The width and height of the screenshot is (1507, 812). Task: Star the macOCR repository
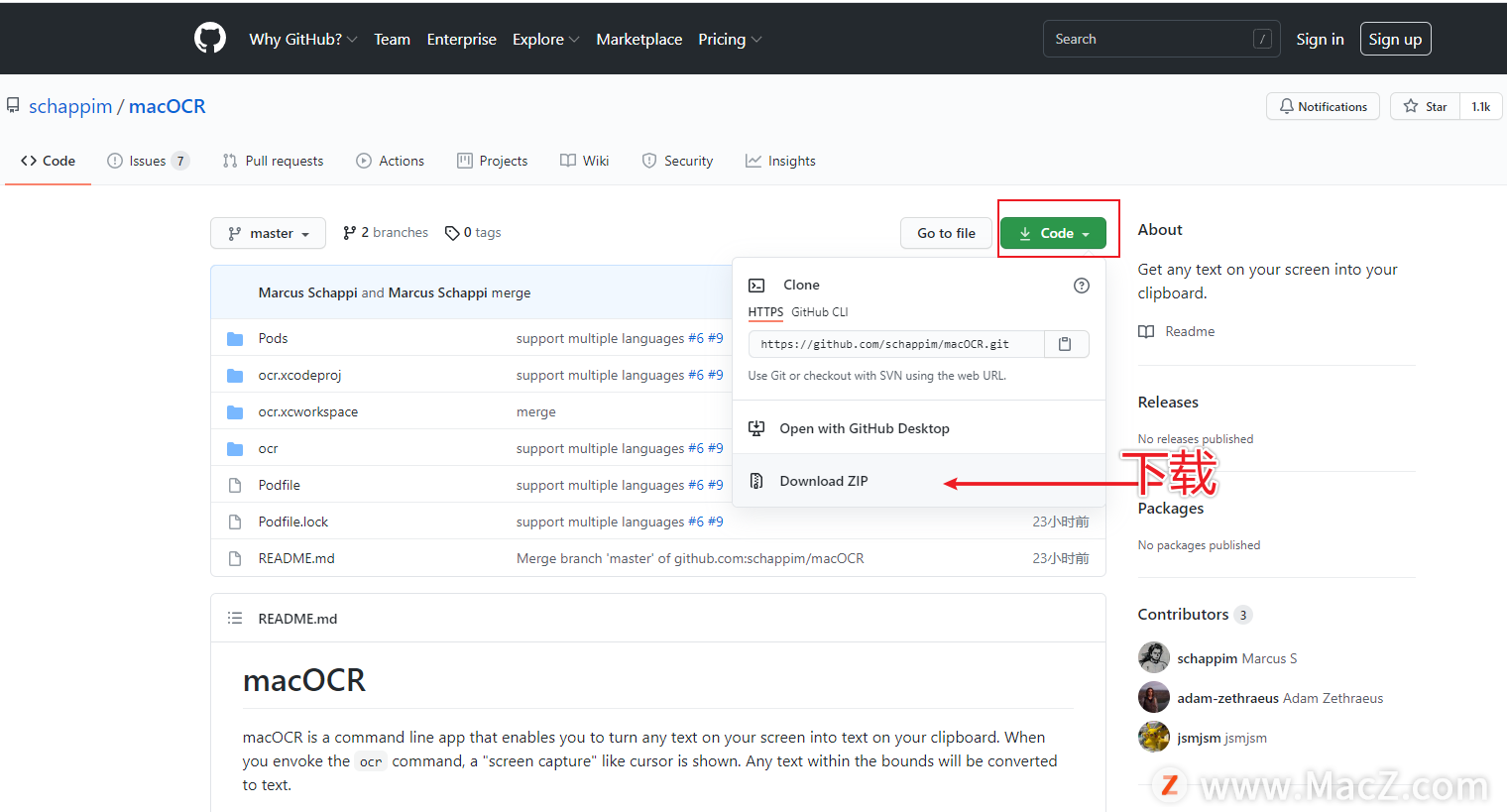(x=1425, y=106)
